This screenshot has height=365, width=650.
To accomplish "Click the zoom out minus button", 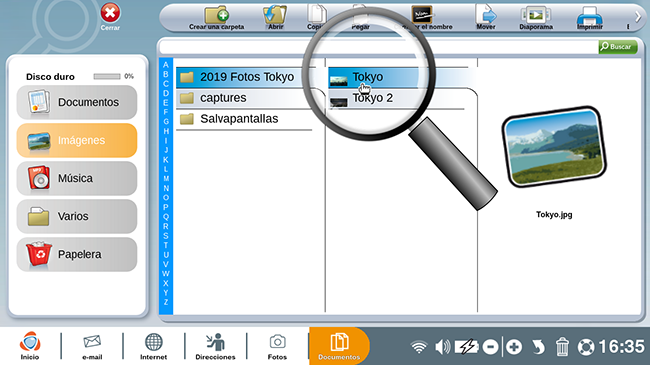I will click(x=490, y=347).
